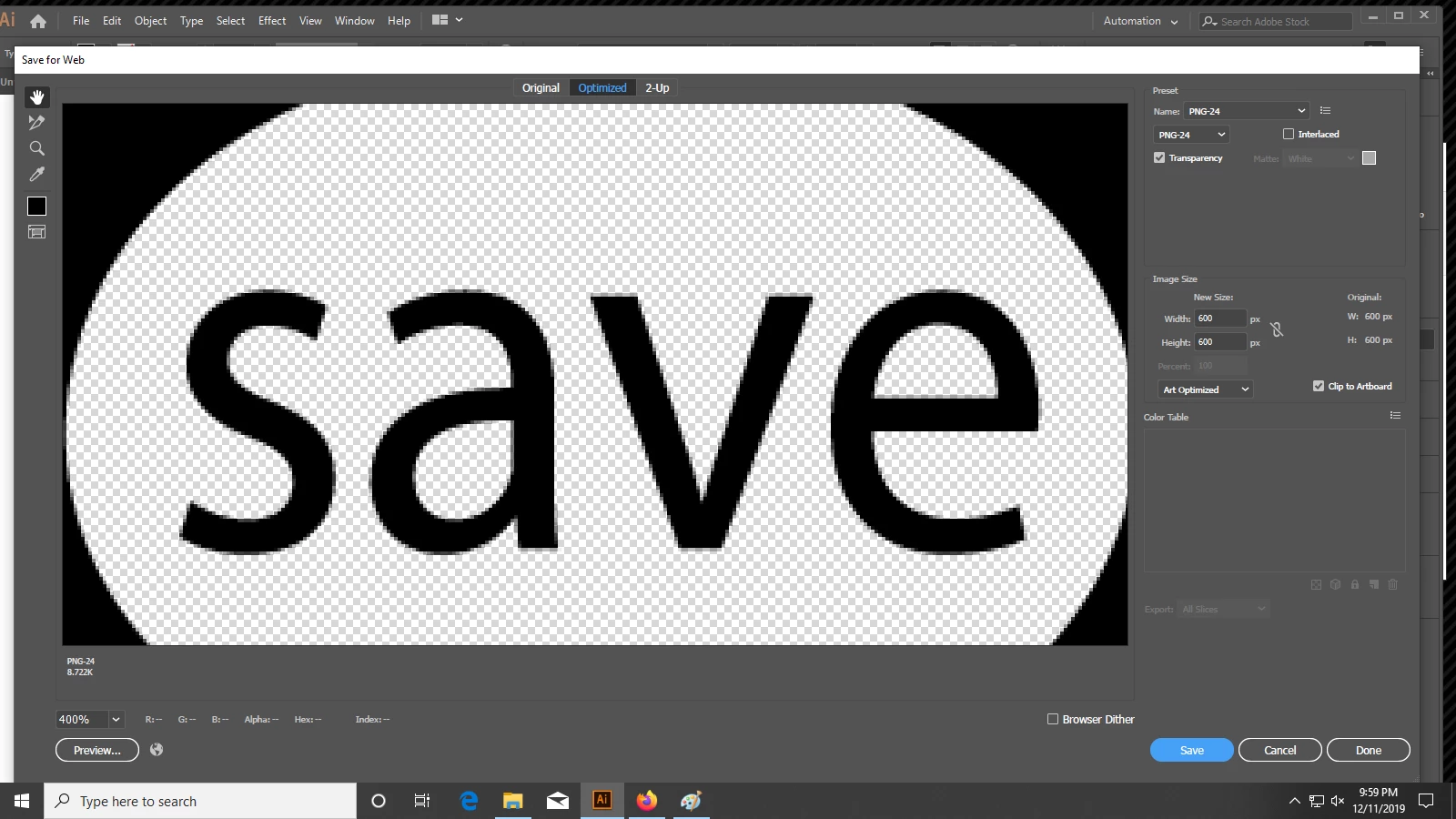Image resolution: width=1456 pixels, height=819 pixels.
Task: Click the new color icon in Color Table
Action: click(1374, 584)
